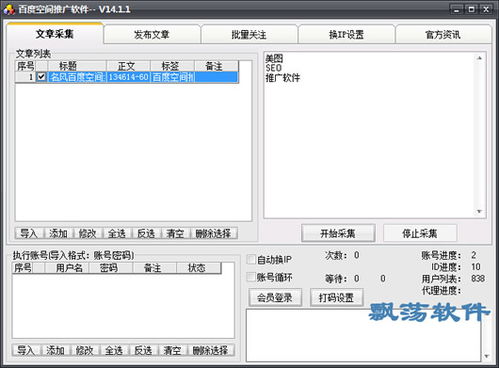Viewport: 499px width, 368px height.
Task: Click 全选 button under article list
Action: coord(117,233)
